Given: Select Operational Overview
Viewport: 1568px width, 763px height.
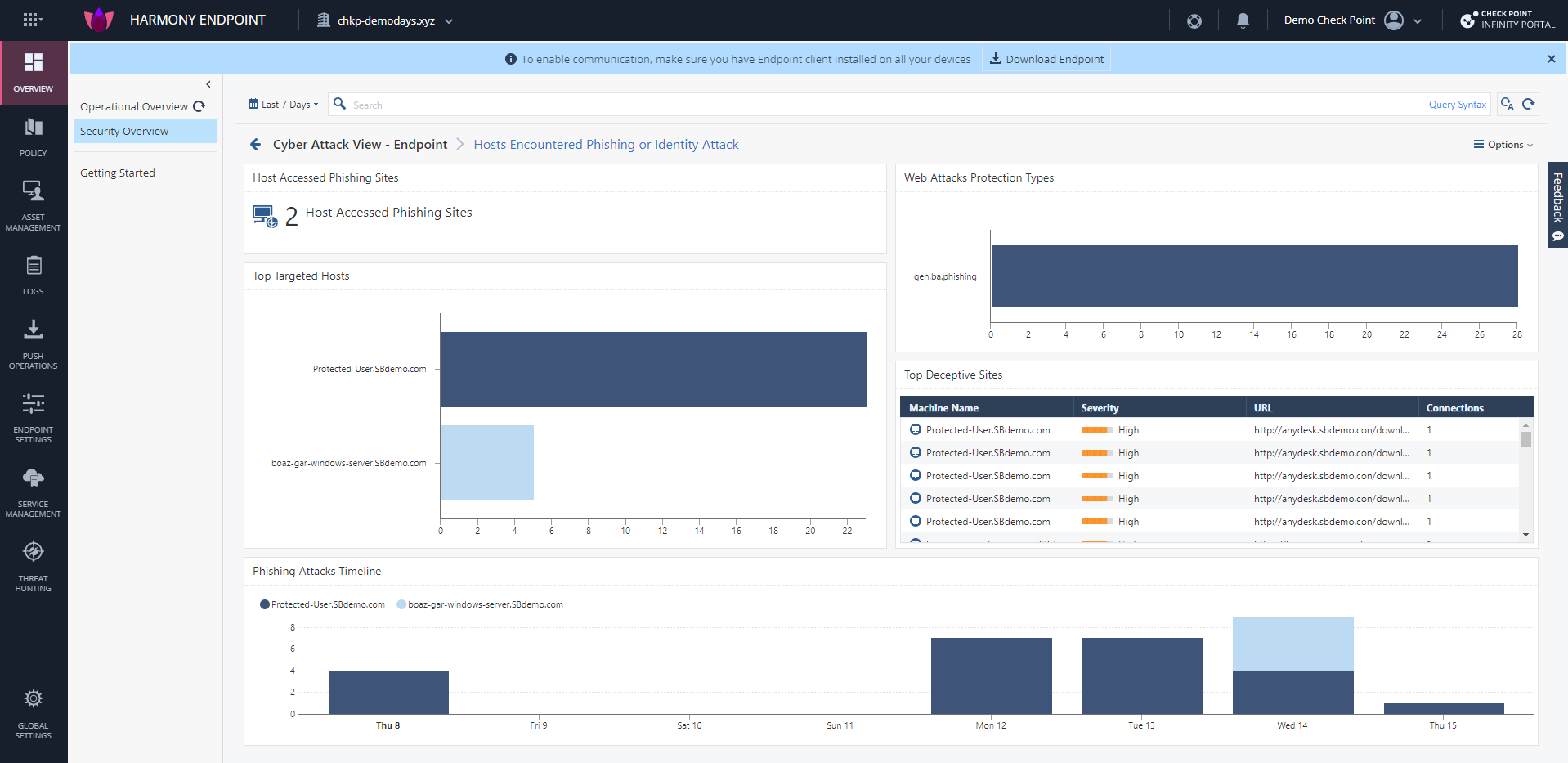Looking at the screenshot, I should pyautogui.click(x=134, y=106).
